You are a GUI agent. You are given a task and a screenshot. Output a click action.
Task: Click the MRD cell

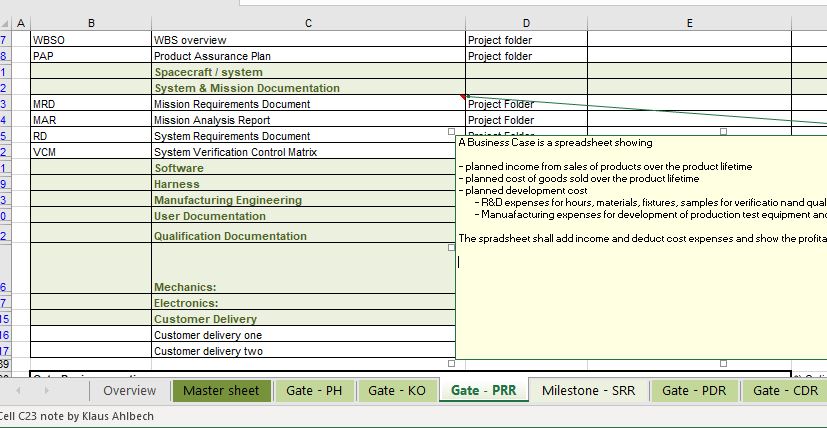91,104
